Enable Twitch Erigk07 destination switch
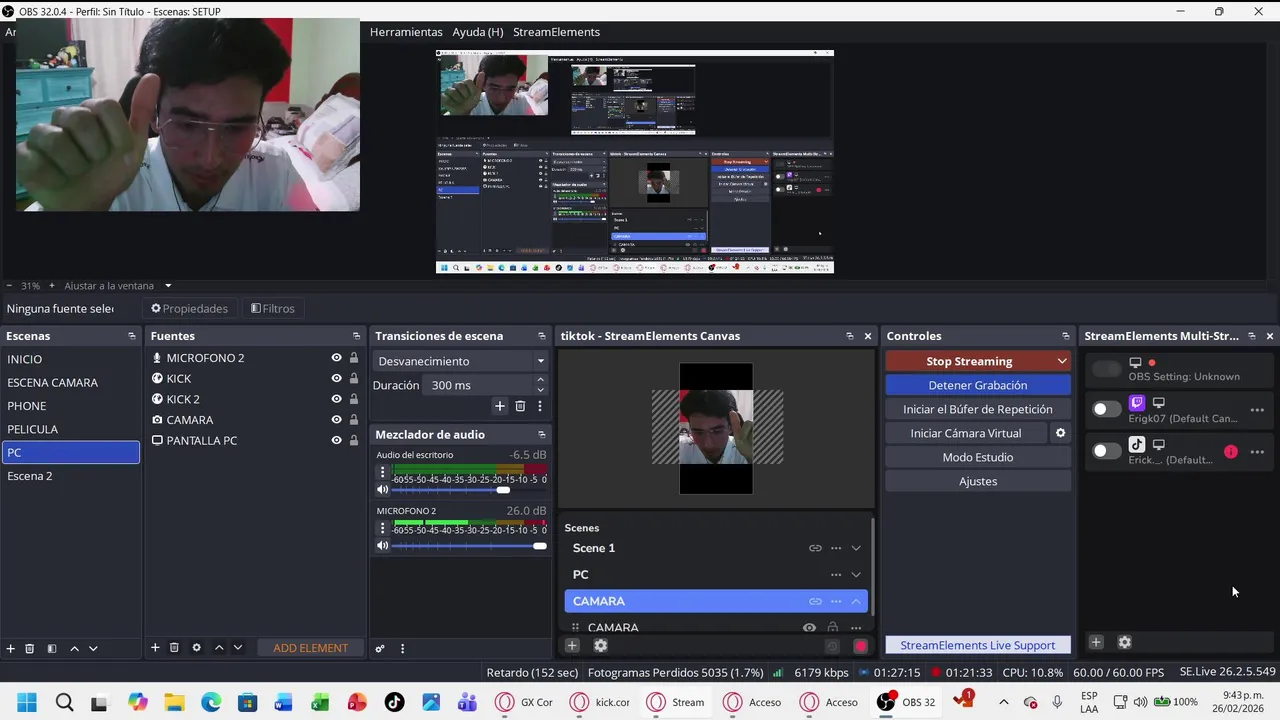Screen dimensions: 1280x720 [1106, 409]
